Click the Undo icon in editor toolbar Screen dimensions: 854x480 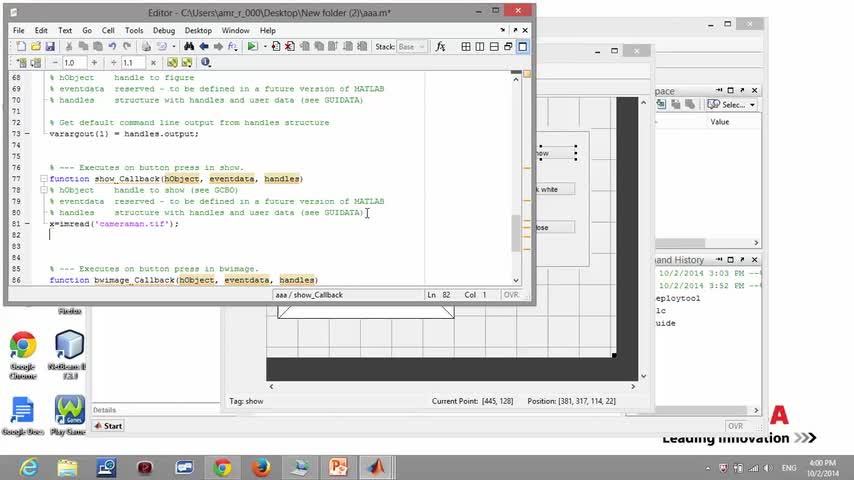112,47
